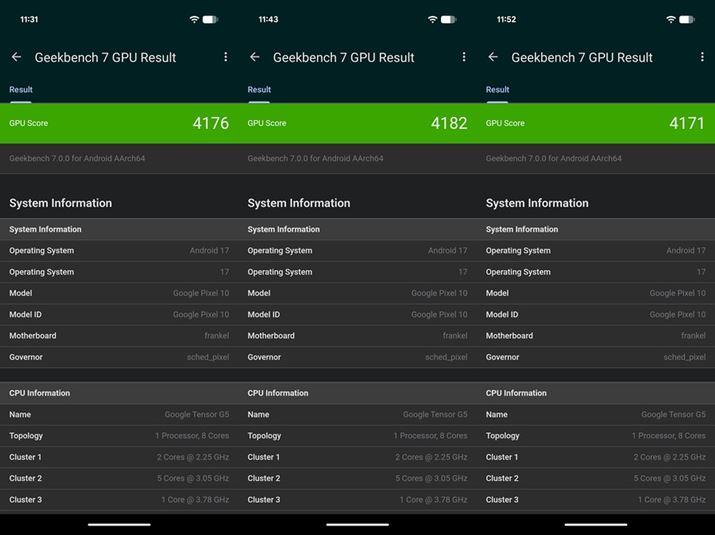The height and width of the screenshot is (535, 715).
Task: Tap back arrow in 11:31 screenshot
Action: click(16, 57)
